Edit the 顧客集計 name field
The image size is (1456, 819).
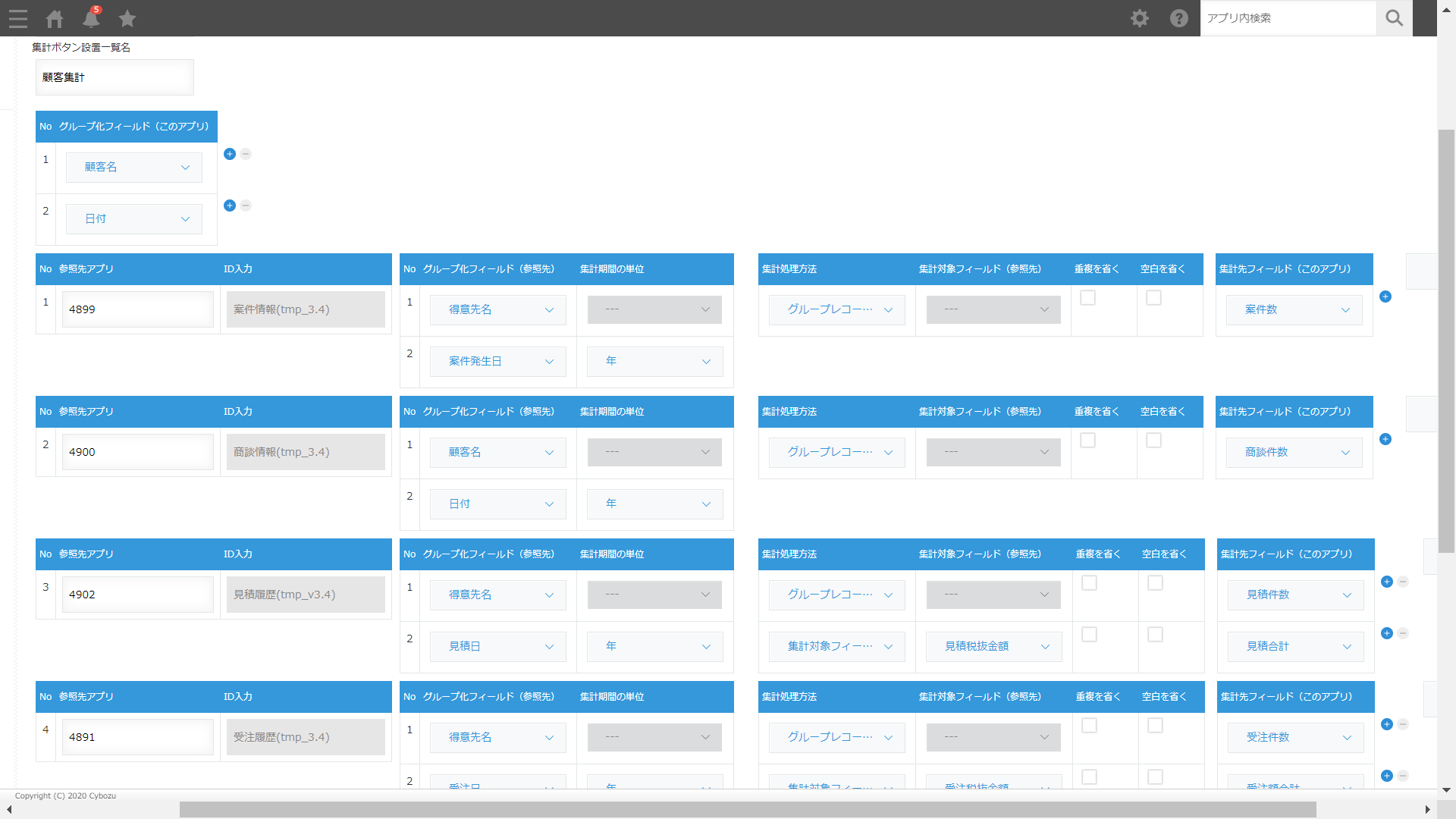point(115,77)
